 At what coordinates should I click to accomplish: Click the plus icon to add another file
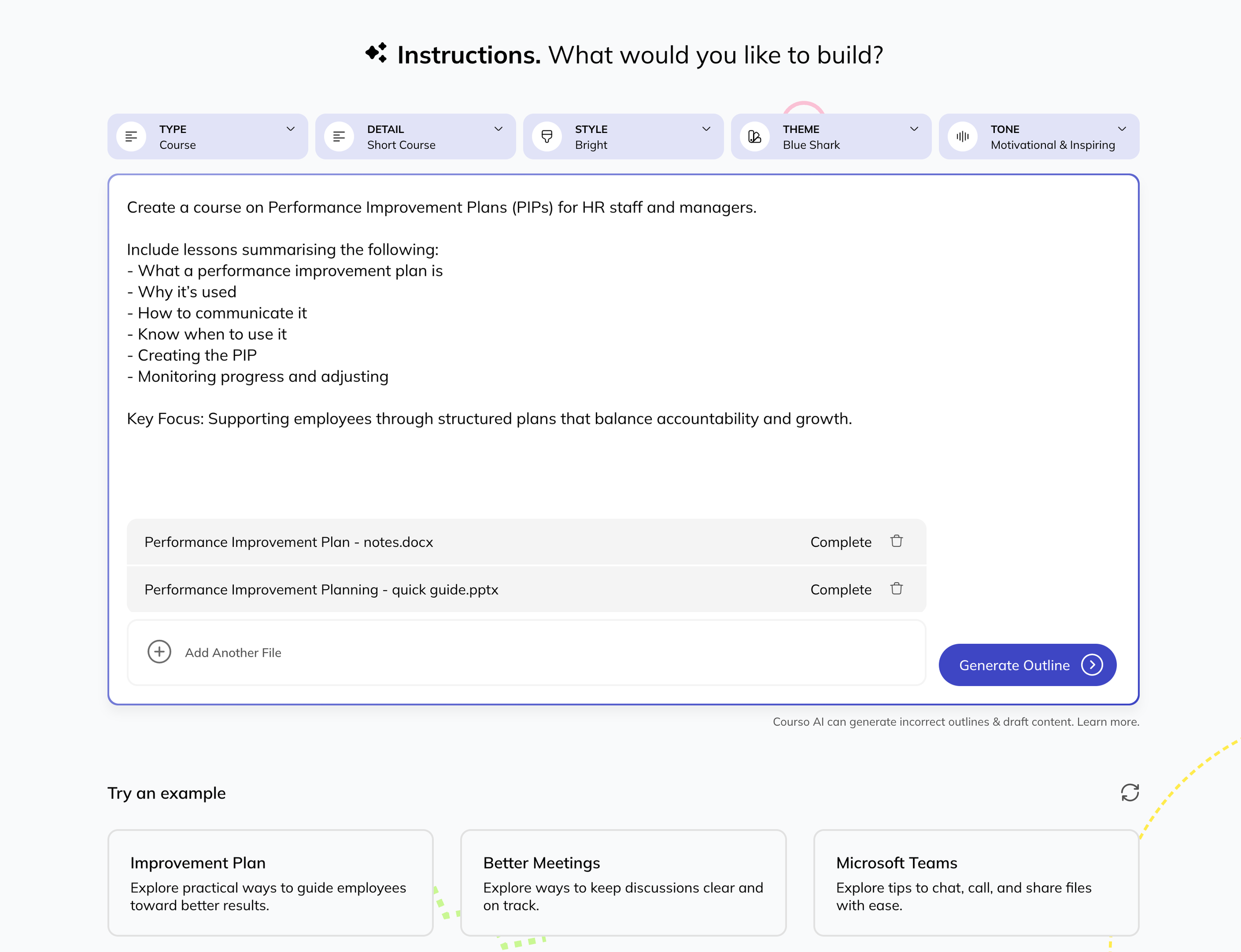159,652
